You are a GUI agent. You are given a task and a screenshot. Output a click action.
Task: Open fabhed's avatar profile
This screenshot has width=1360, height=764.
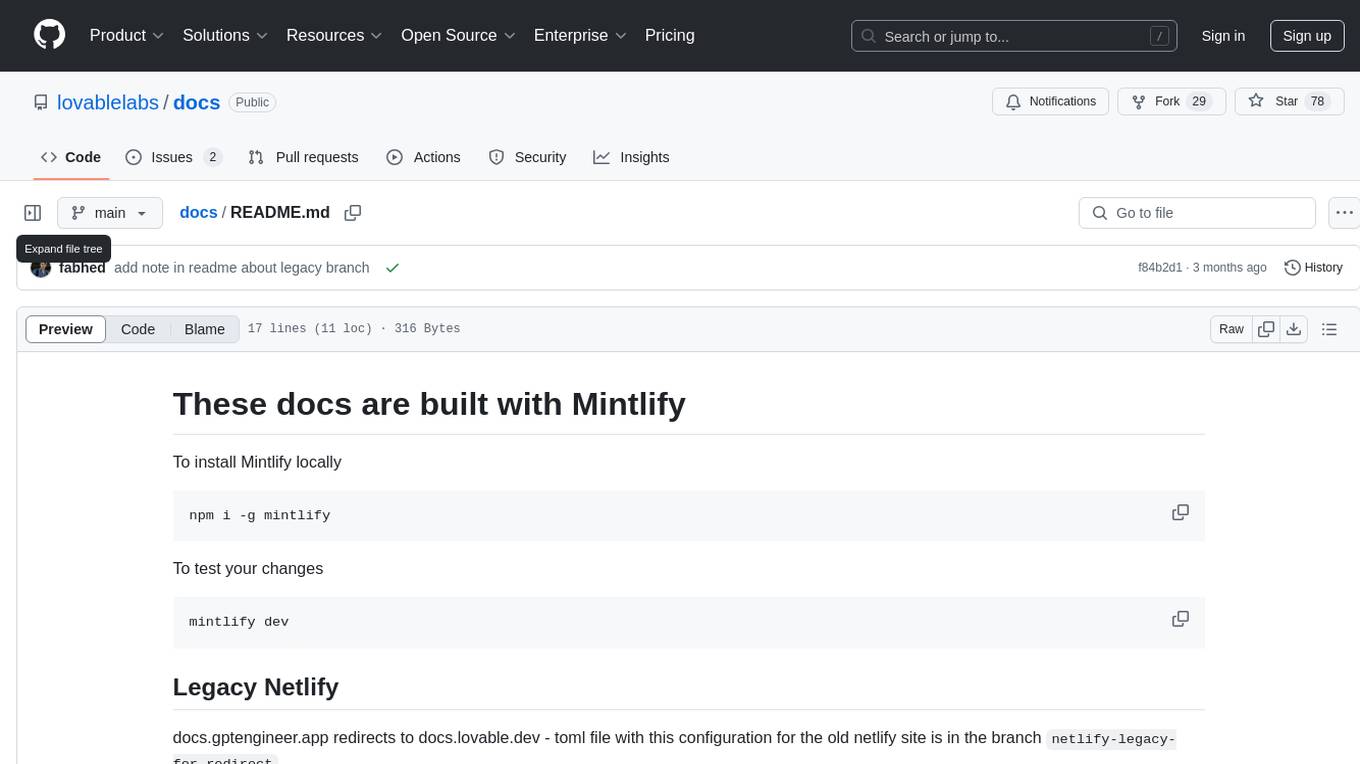pos(41,268)
